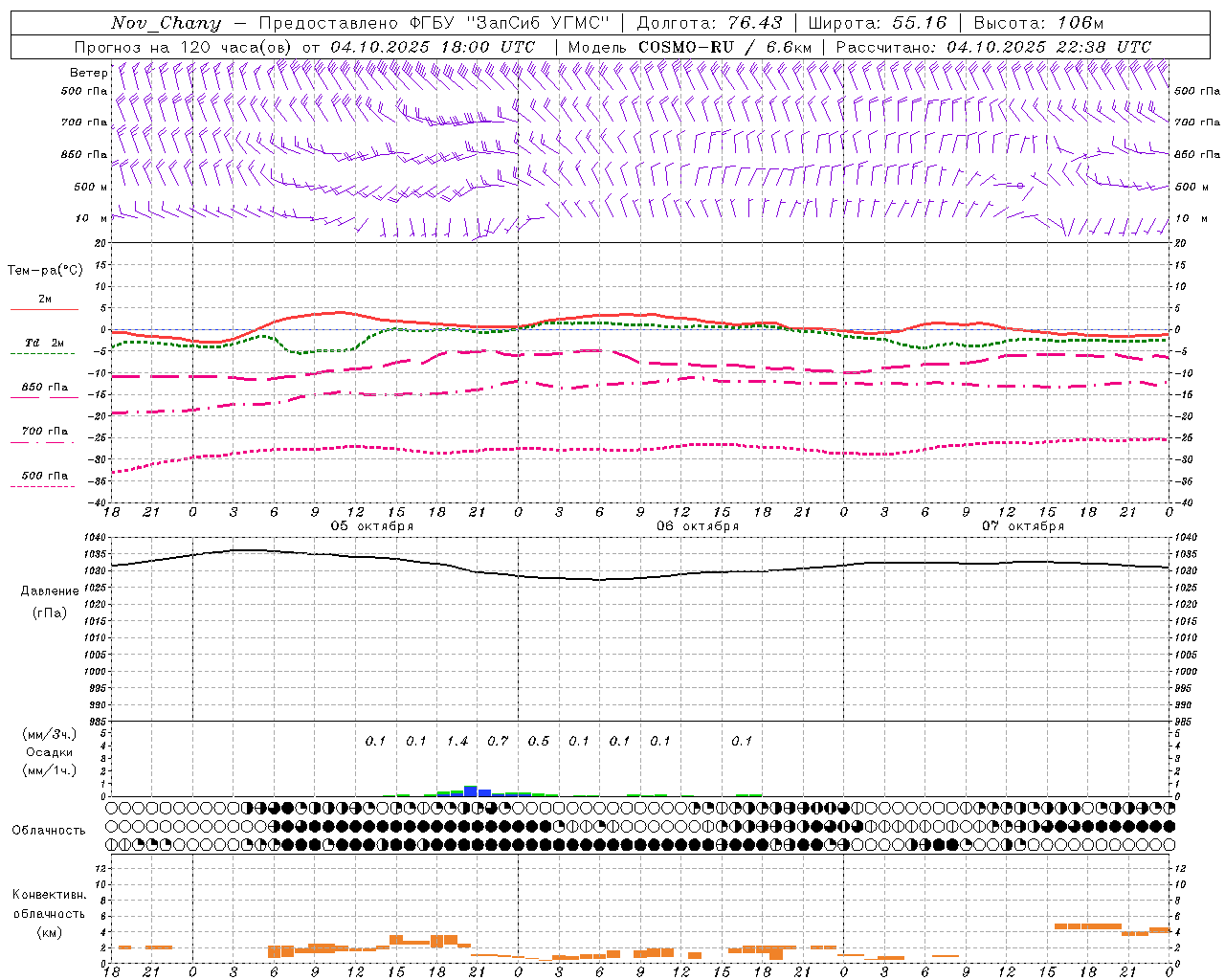Click the "Конвективн." convective cloud label

tap(50, 895)
